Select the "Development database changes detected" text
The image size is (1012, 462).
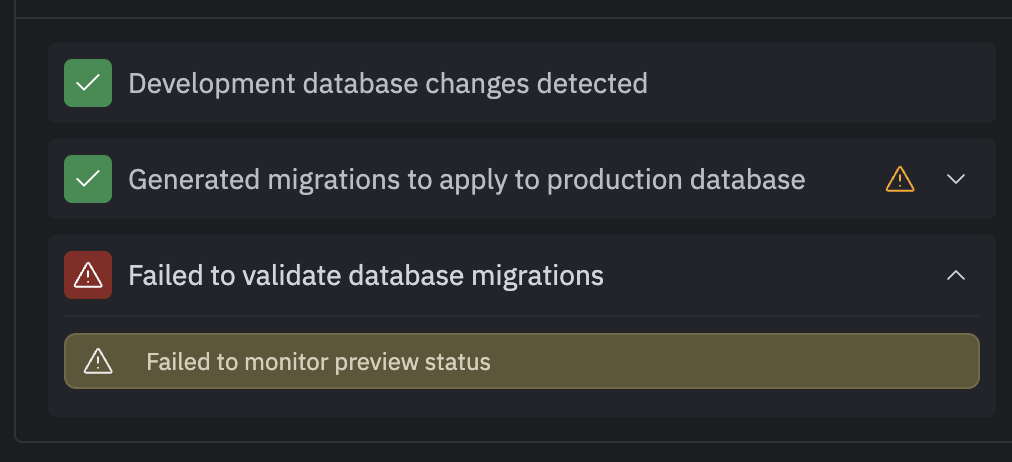pos(387,83)
